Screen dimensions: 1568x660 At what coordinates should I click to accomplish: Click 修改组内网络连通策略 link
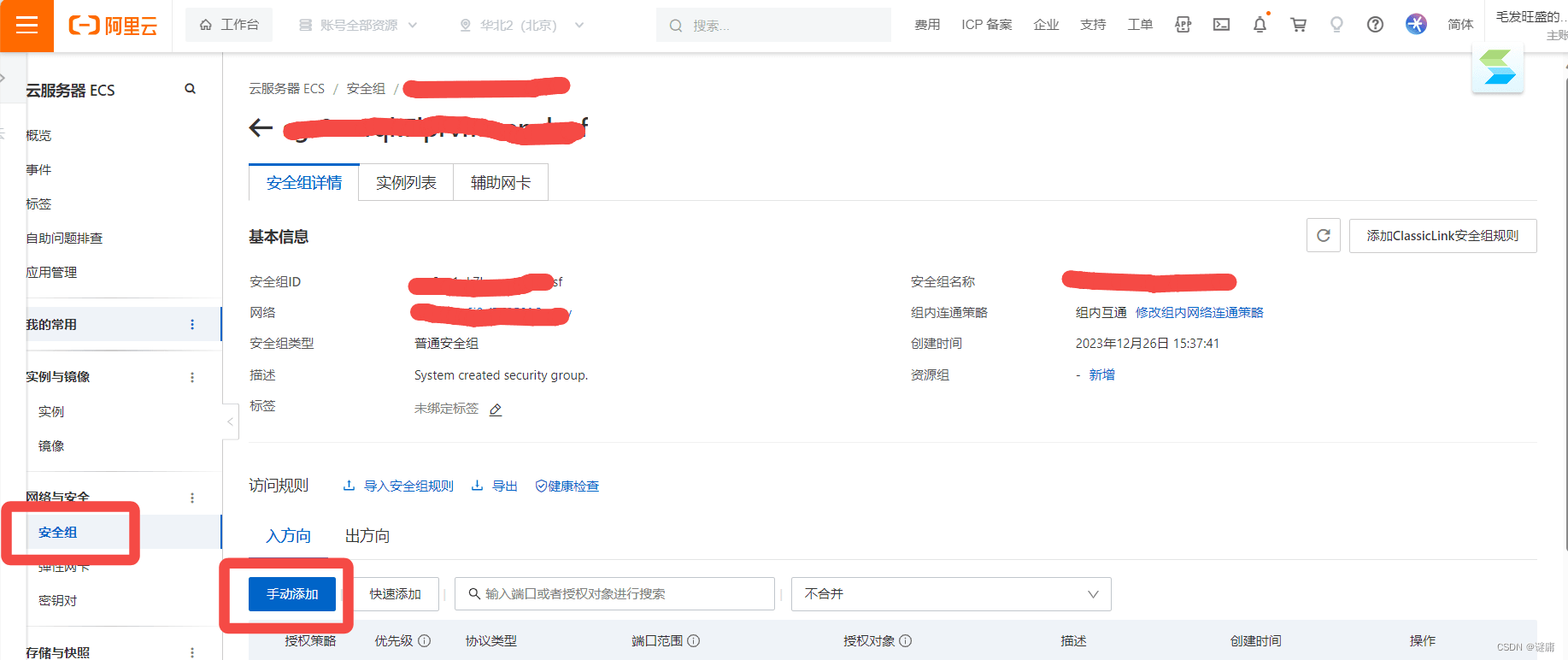click(1199, 313)
